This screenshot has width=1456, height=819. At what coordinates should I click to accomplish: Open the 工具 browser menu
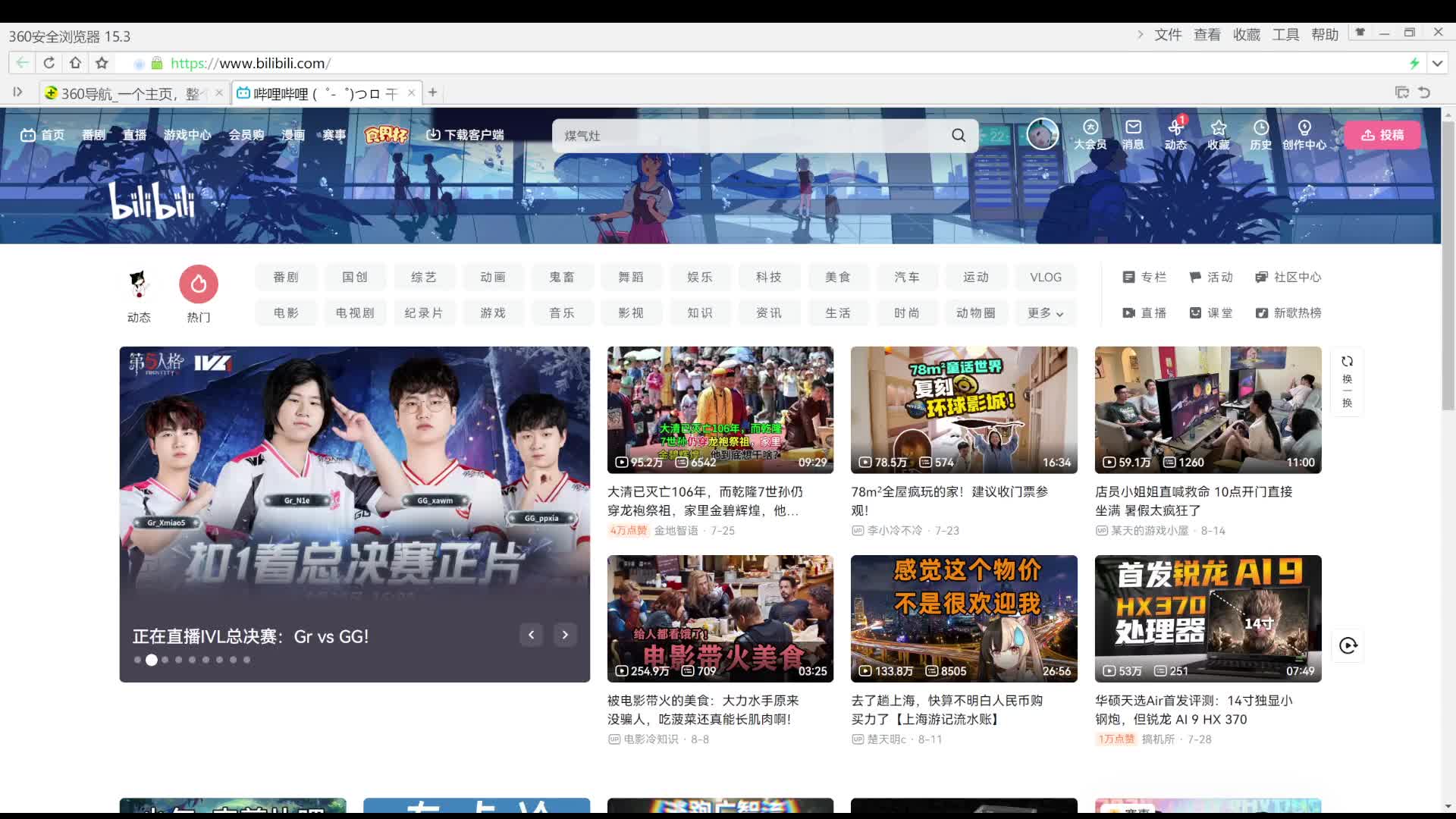(x=1285, y=34)
